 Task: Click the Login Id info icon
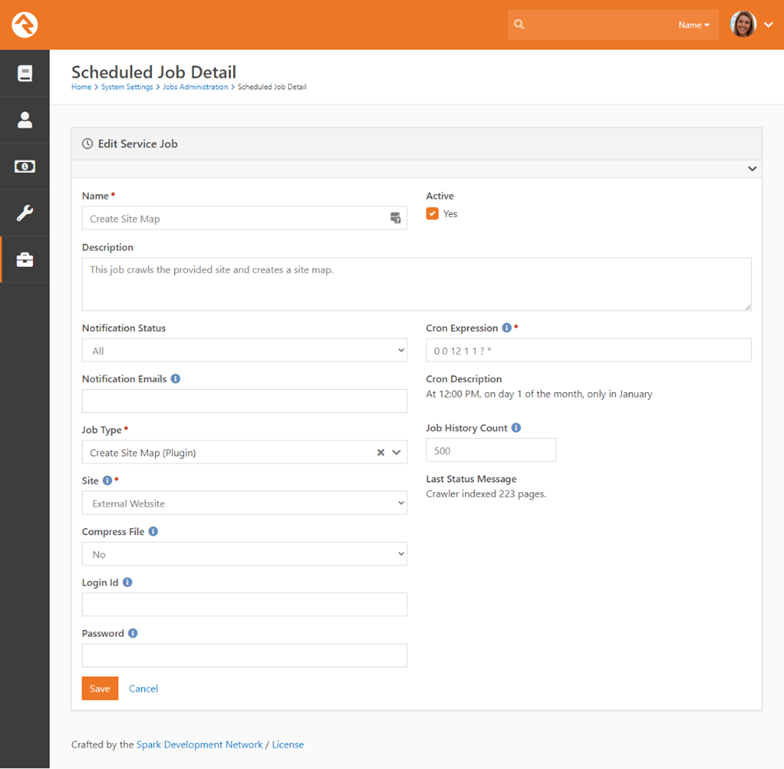[128, 582]
